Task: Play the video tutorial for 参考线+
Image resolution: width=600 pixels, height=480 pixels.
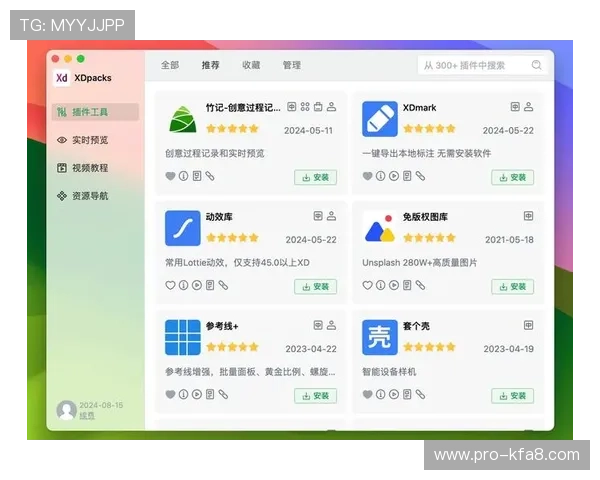Action: point(197,394)
